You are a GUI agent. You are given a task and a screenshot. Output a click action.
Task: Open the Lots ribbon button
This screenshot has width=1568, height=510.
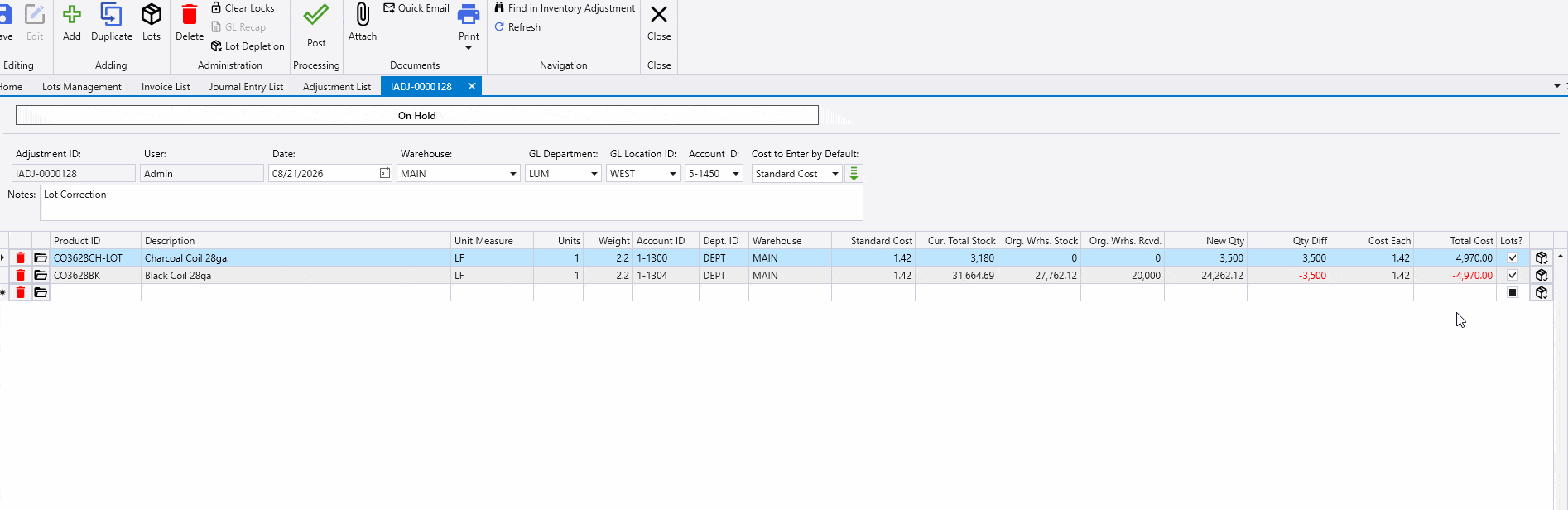coord(152,22)
